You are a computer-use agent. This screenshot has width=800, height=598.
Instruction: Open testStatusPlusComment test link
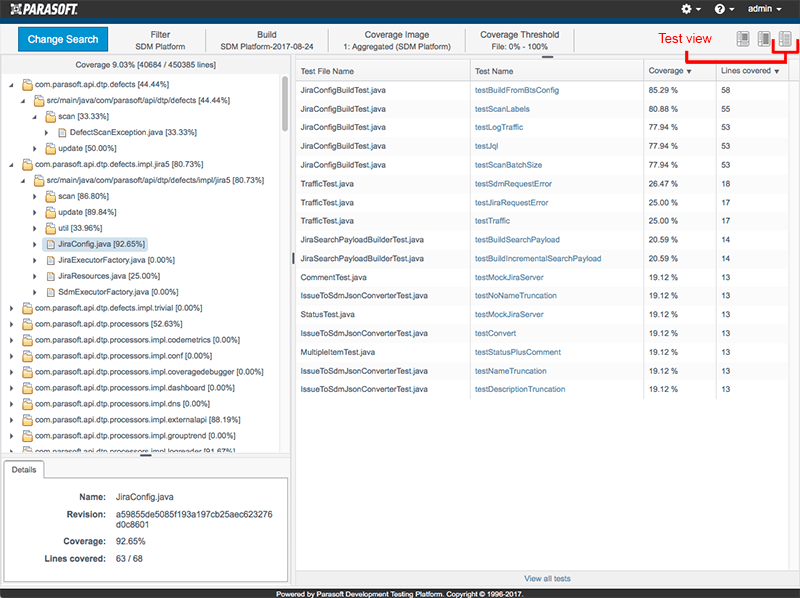518,352
